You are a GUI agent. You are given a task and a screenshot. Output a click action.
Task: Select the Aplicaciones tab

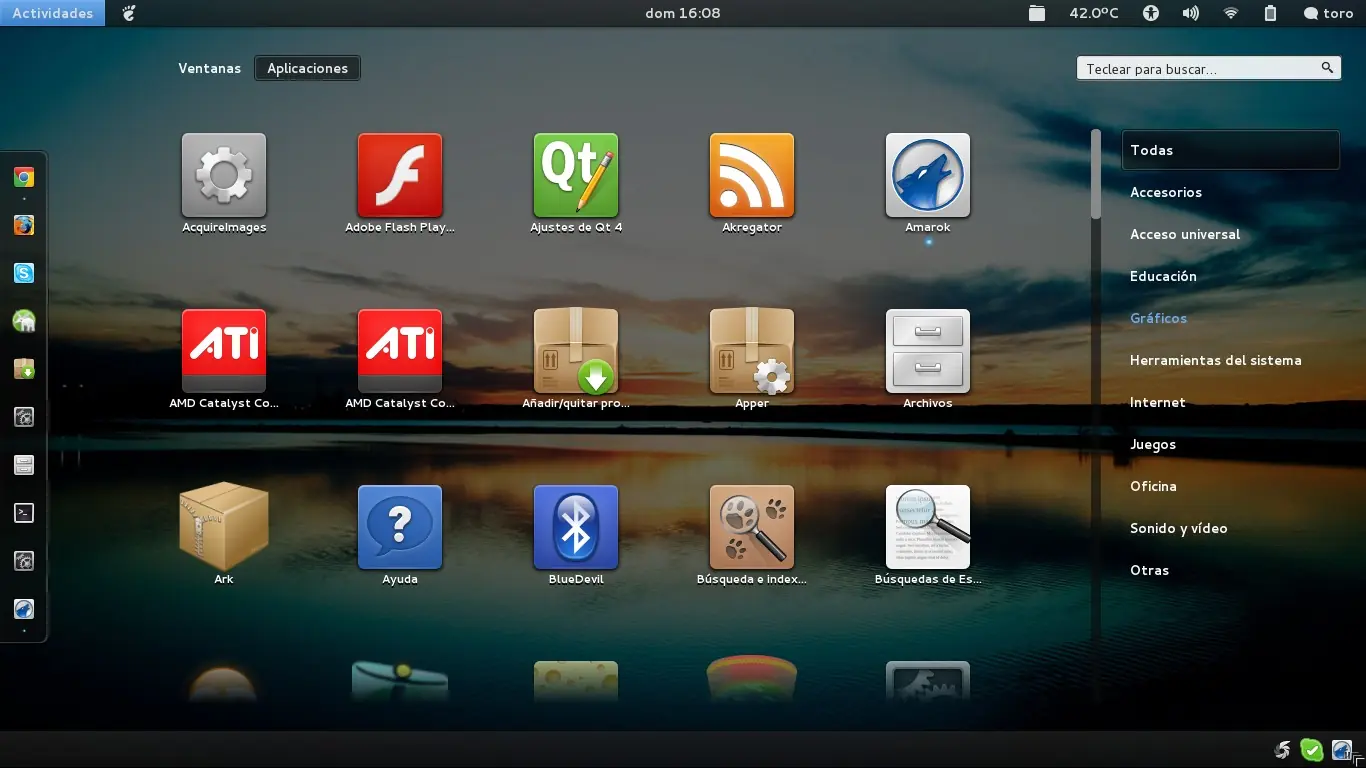[x=308, y=68]
